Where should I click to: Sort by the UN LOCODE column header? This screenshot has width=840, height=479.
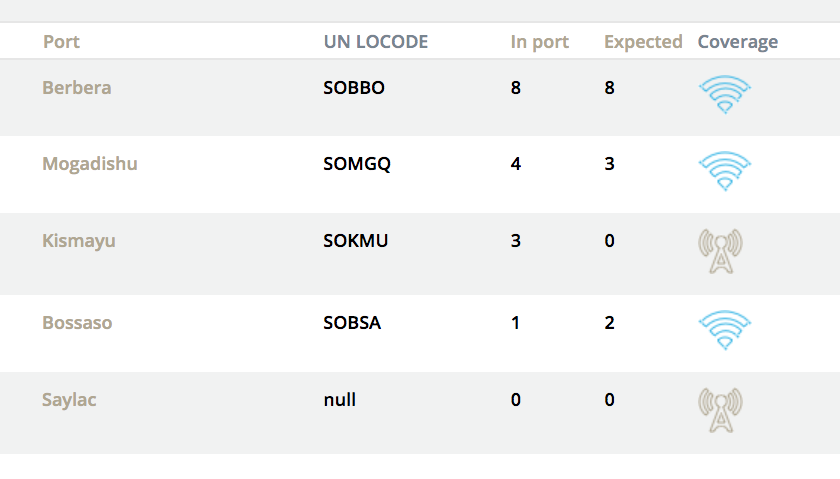click(x=375, y=42)
